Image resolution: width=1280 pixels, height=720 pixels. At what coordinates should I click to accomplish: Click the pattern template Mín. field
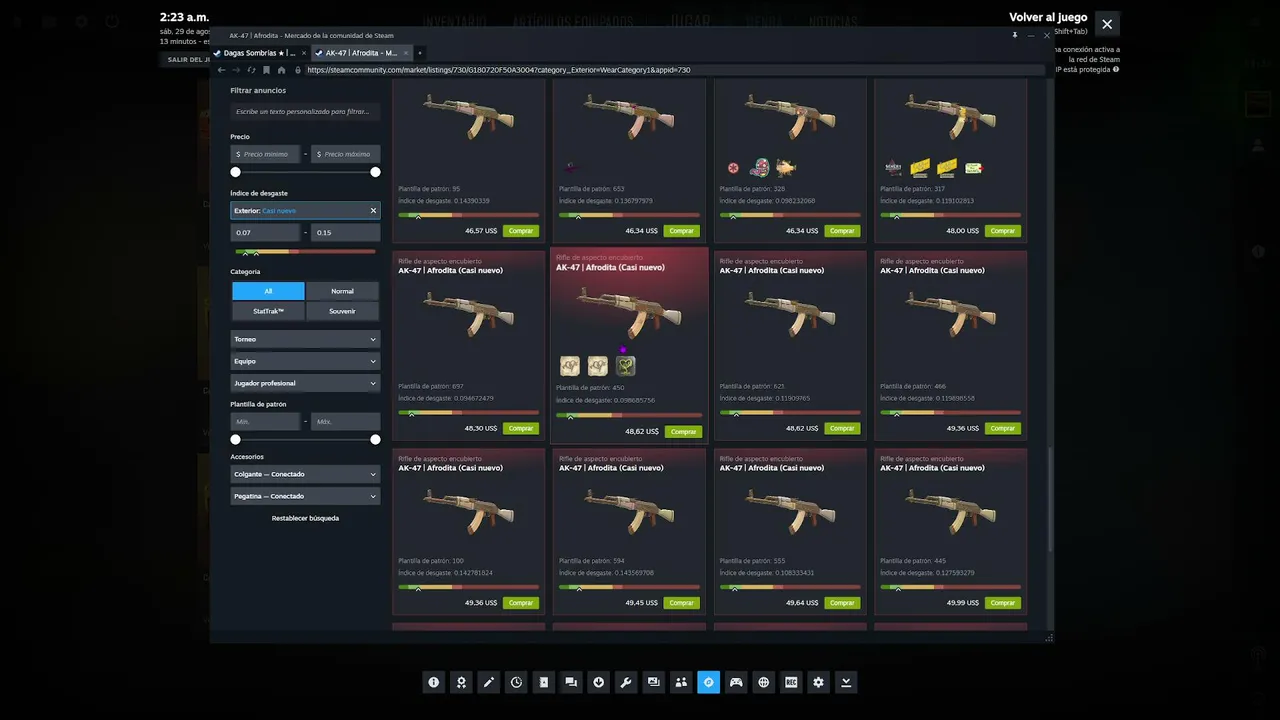tap(265, 421)
